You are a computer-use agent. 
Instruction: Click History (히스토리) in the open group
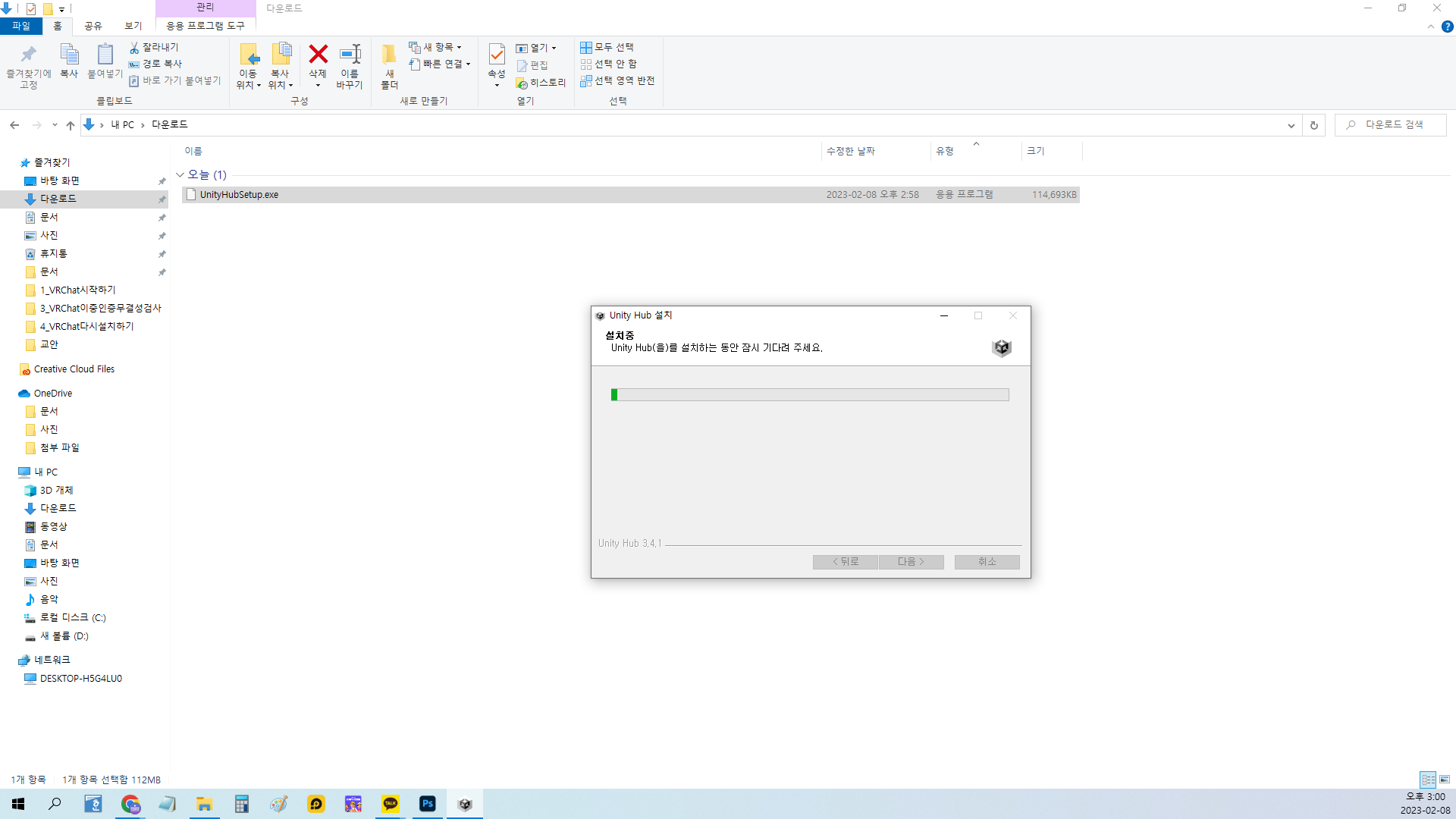pyautogui.click(x=541, y=83)
